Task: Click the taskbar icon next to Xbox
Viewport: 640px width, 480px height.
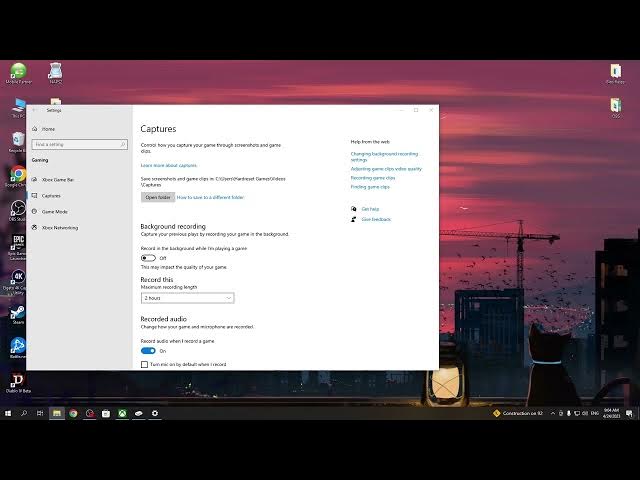Action: (138, 413)
